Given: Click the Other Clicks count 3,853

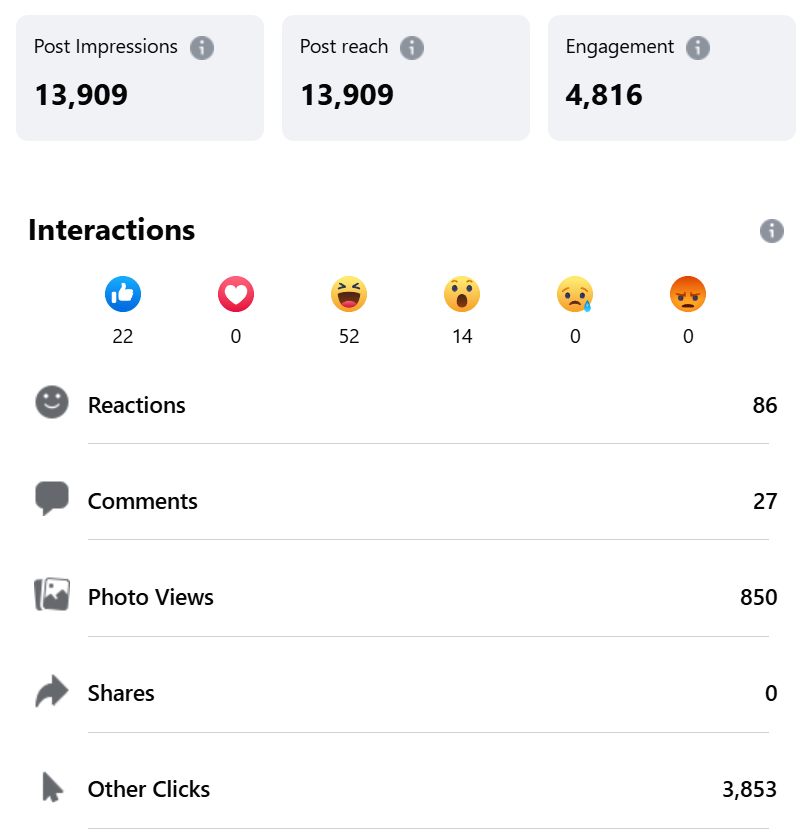Looking at the screenshot, I should [x=749, y=789].
